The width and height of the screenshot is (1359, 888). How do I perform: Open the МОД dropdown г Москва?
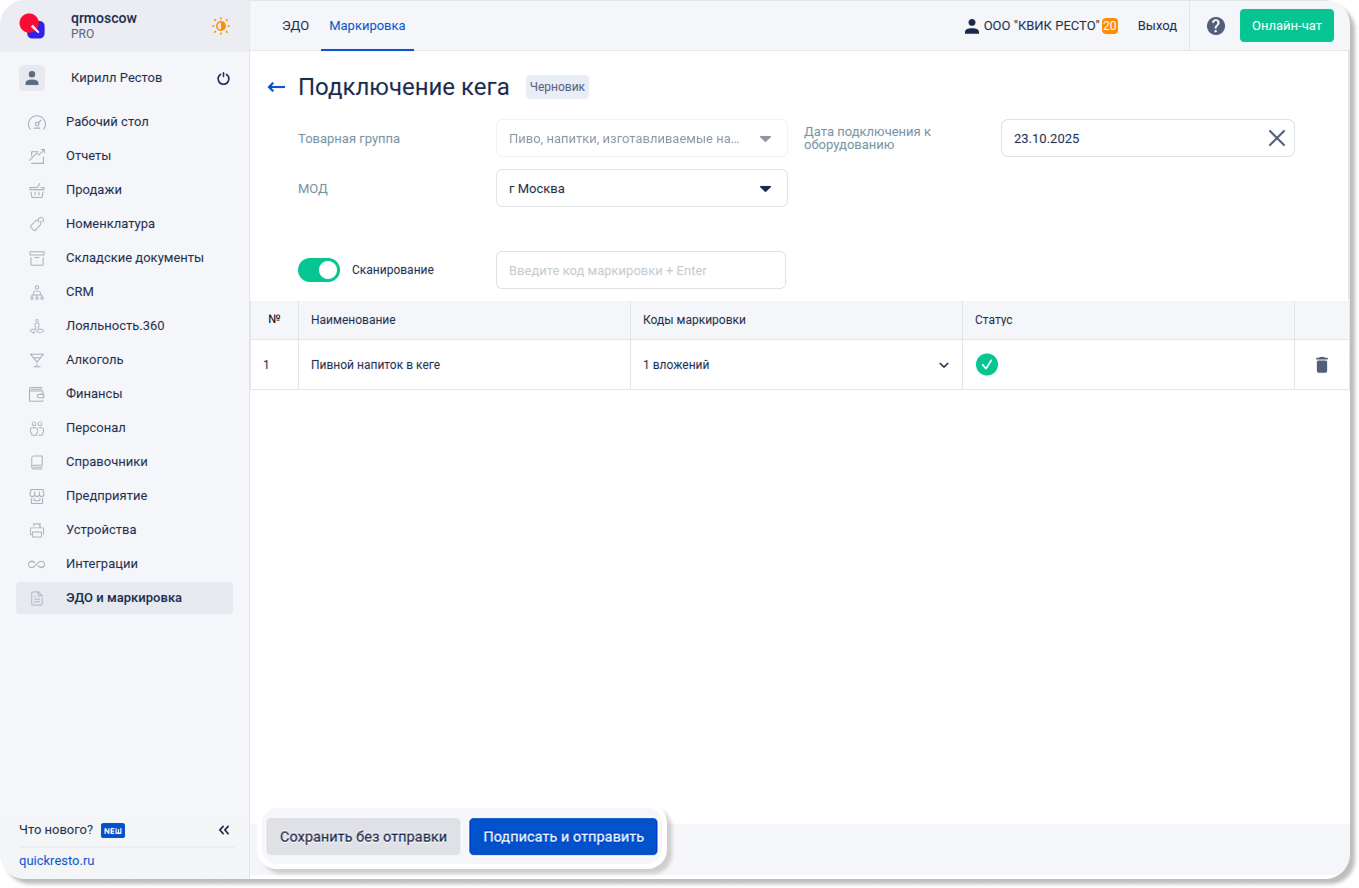point(641,188)
